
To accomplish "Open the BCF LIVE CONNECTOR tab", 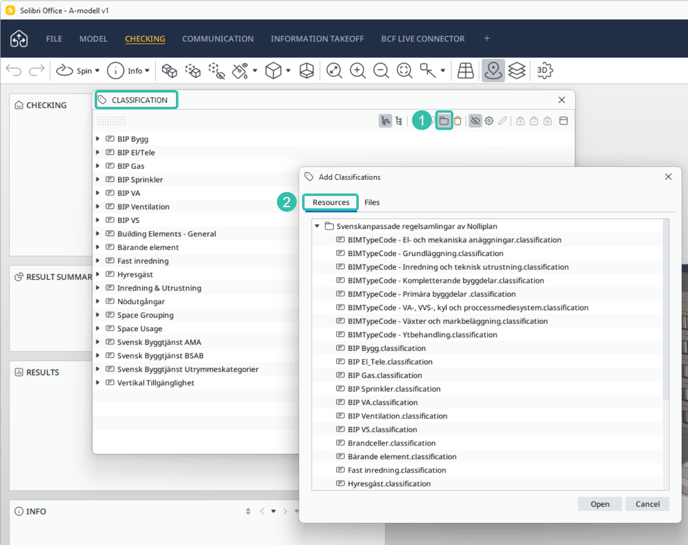I will tap(423, 39).
